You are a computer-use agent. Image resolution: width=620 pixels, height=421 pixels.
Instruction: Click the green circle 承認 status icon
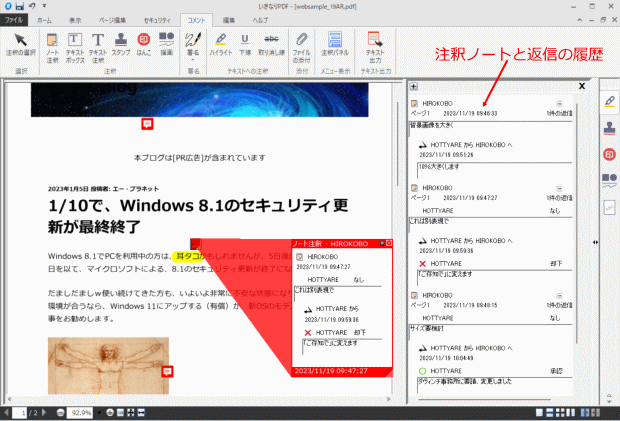pos(422,371)
